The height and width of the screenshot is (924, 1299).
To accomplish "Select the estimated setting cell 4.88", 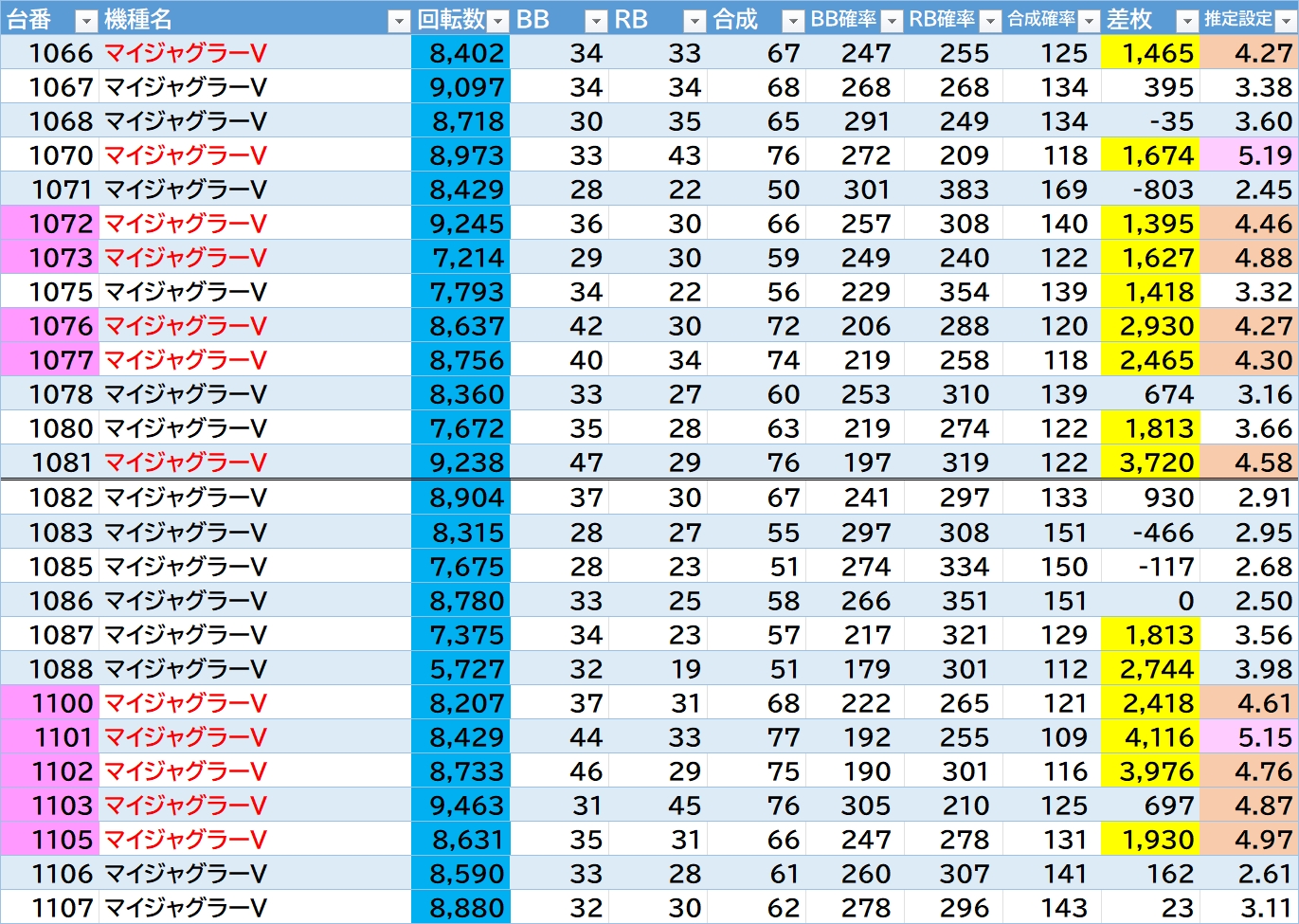I will pos(1249,258).
